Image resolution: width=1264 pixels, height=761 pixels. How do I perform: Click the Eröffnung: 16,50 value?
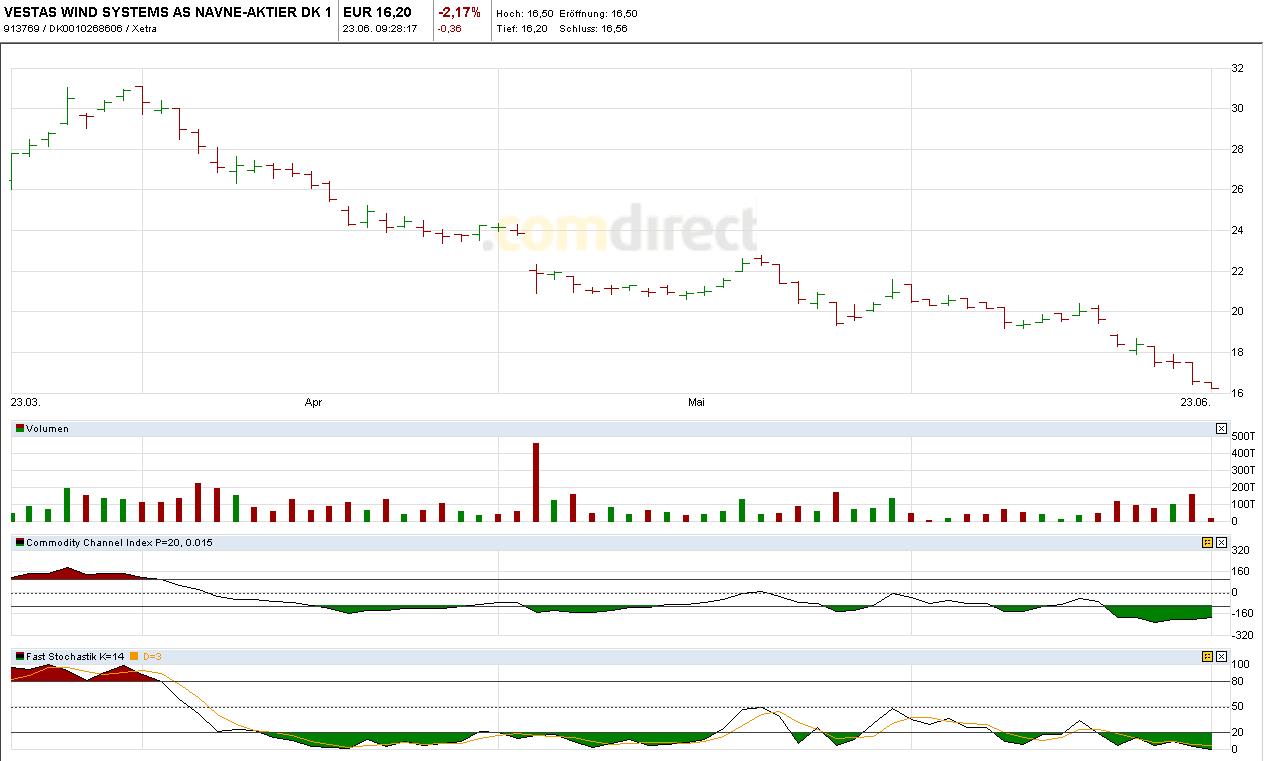[598, 14]
